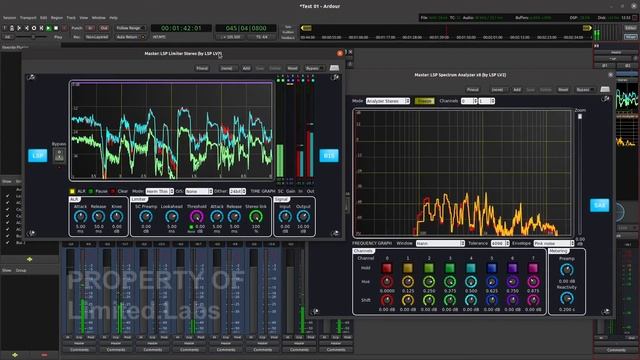Adjust the Signal Output knob
This screenshot has height=360, width=640.
click(x=303, y=217)
